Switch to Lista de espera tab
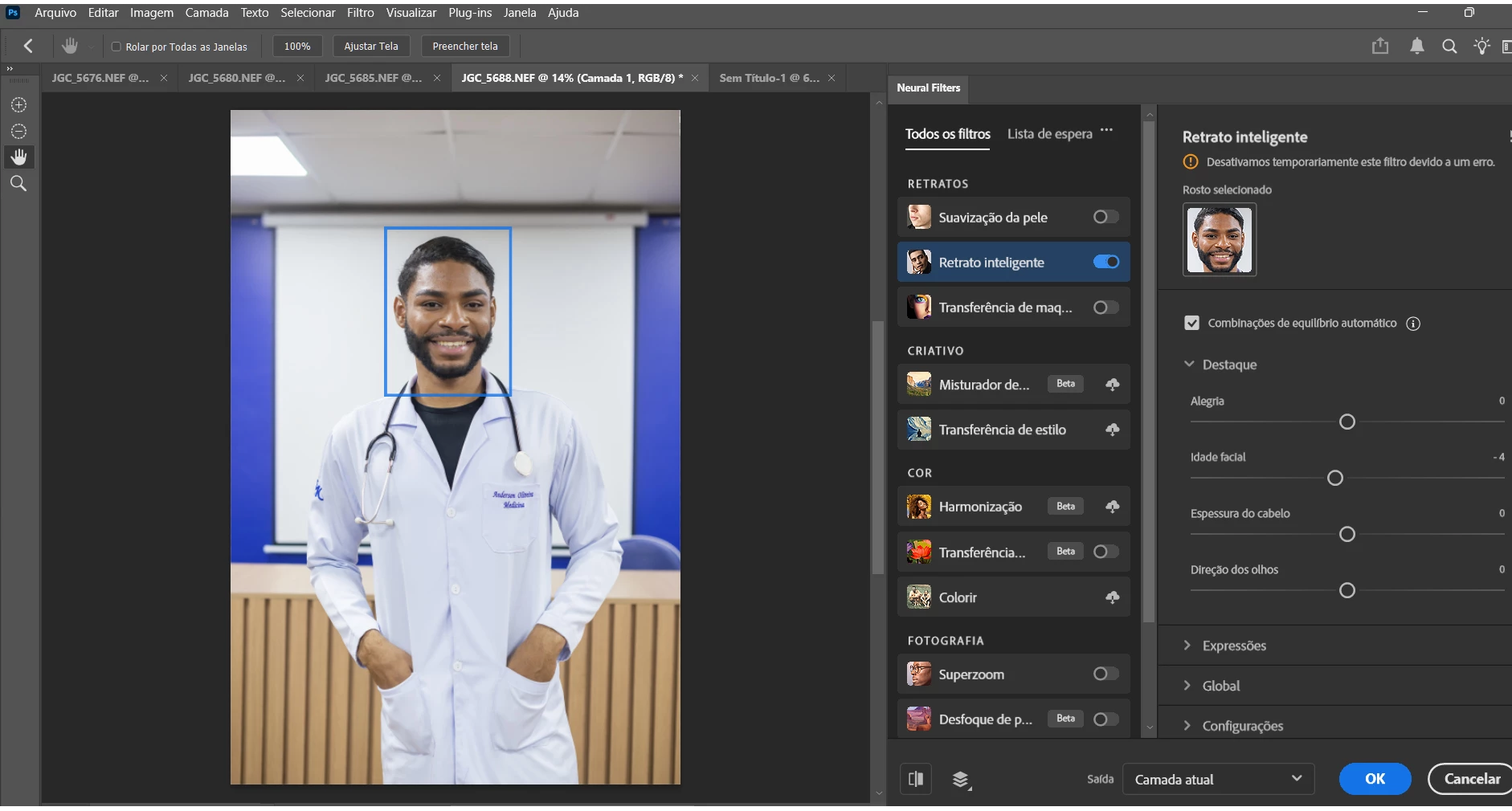 (x=1050, y=134)
